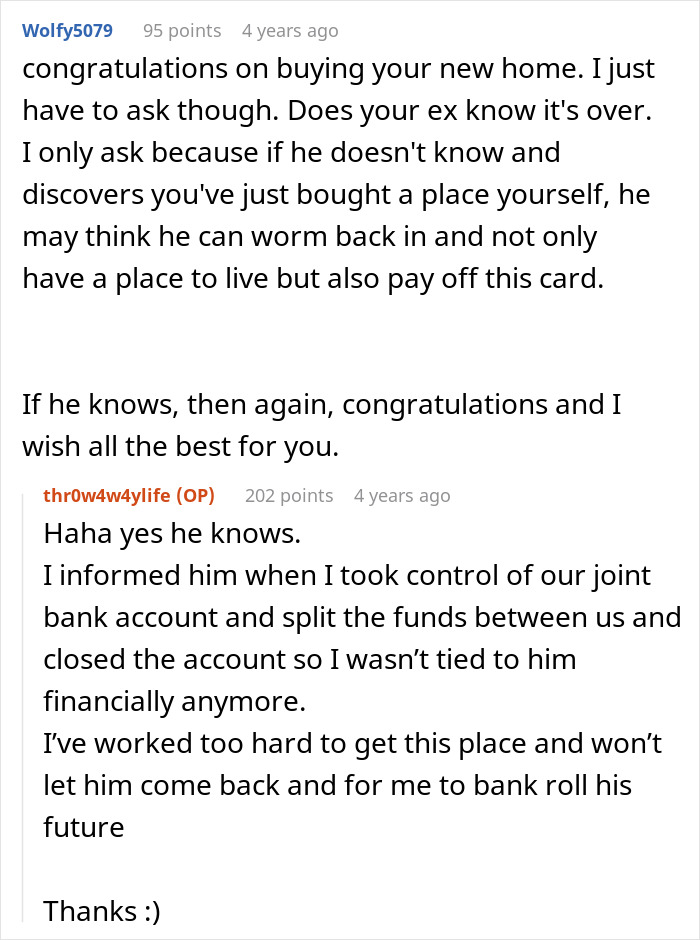The height and width of the screenshot is (940, 700).
Task: Click the line ending 'pay off this card.'
Action: tap(313, 279)
